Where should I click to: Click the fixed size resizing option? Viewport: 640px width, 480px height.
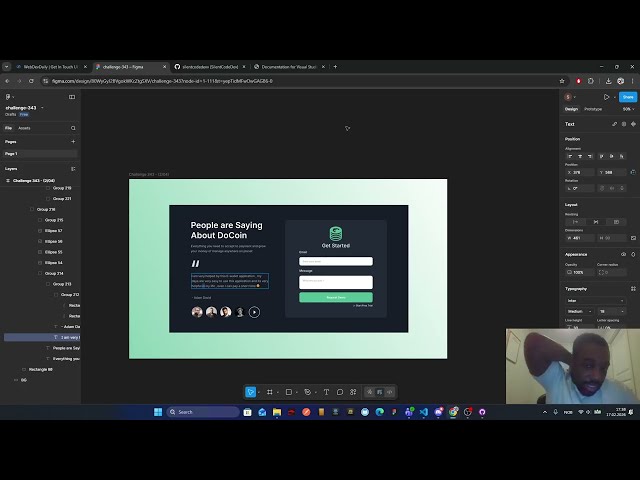pos(616,222)
